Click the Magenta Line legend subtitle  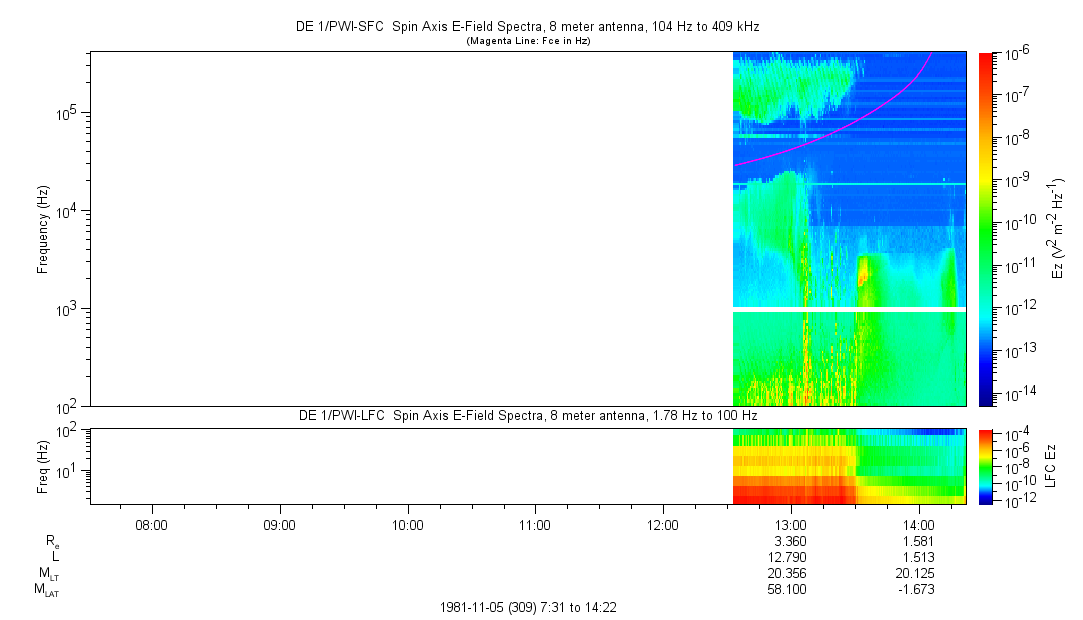[x=530, y=41]
